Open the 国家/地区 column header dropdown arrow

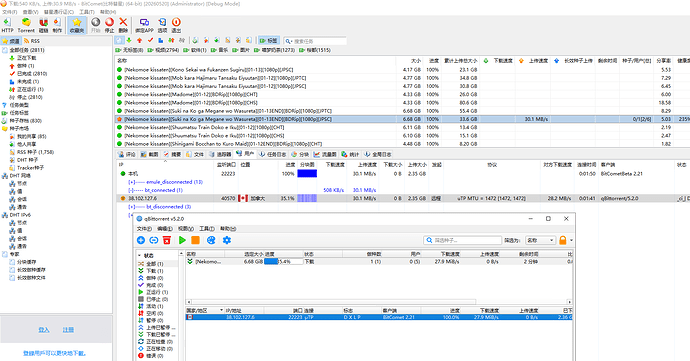coord(221,310)
